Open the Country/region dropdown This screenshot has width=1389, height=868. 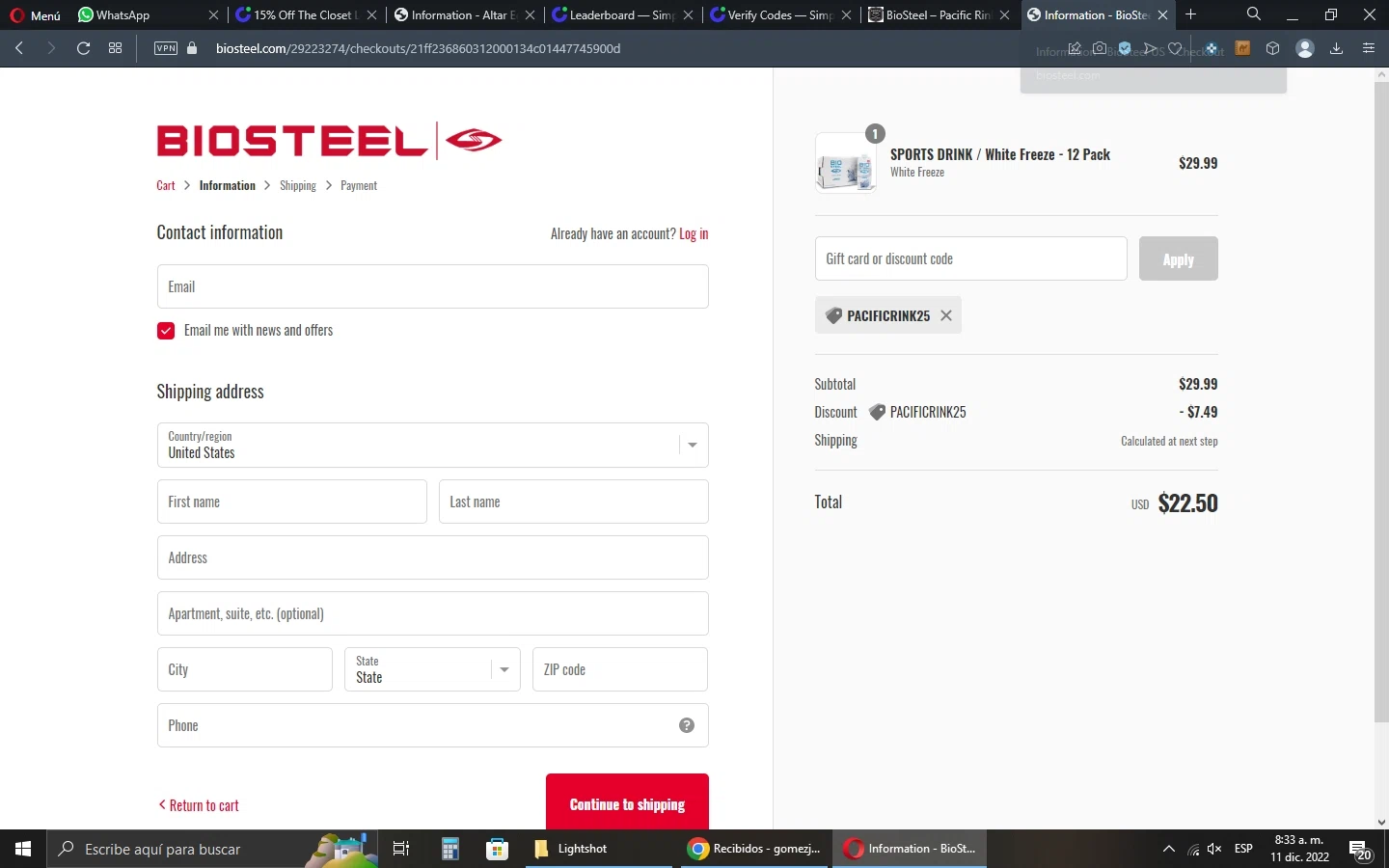click(433, 445)
